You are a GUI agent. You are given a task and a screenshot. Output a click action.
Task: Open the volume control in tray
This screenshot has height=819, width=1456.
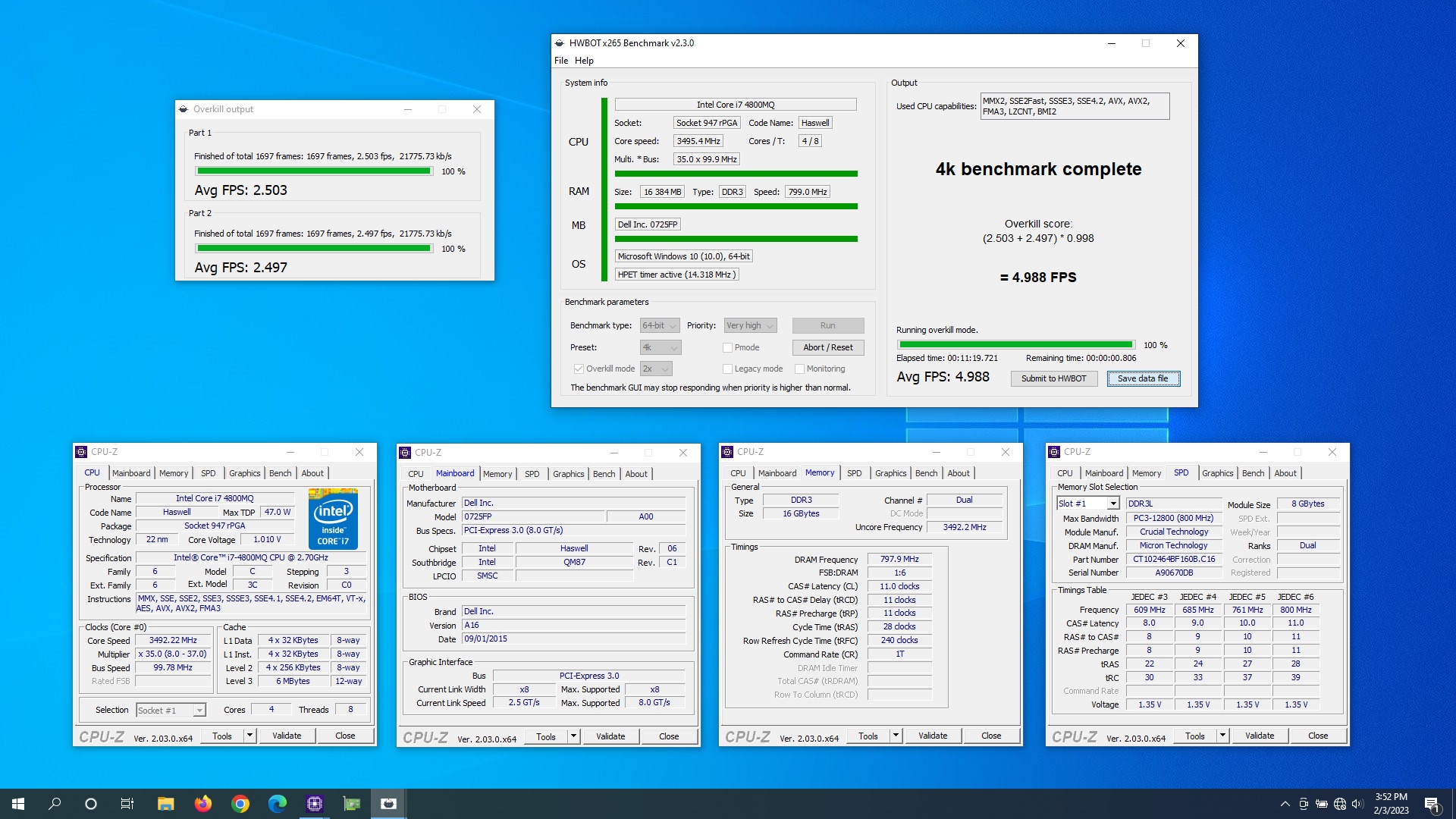point(1357,804)
